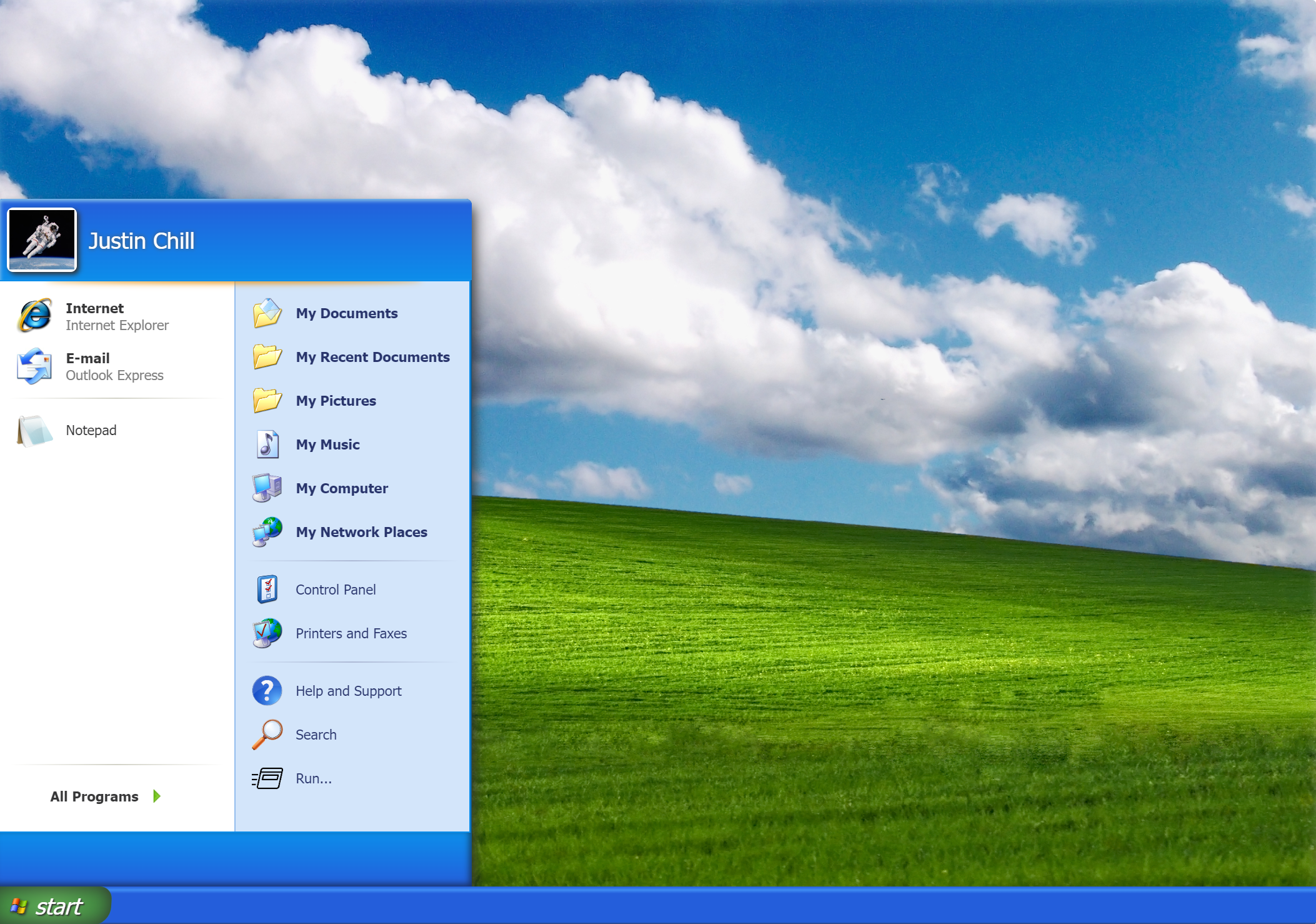The width and height of the screenshot is (1316, 924).
Task: Open the All Programs menu label
Action: [x=94, y=796]
